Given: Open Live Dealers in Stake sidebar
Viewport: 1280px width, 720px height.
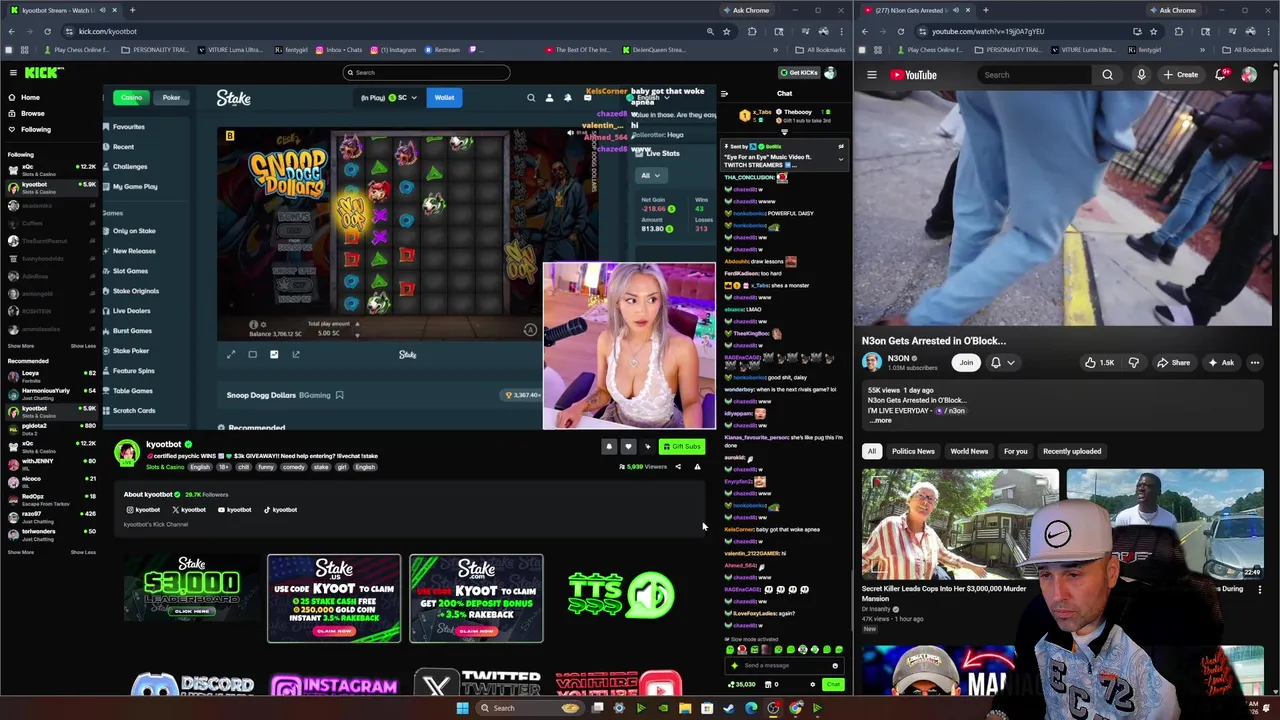Looking at the screenshot, I should tap(131, 311).
